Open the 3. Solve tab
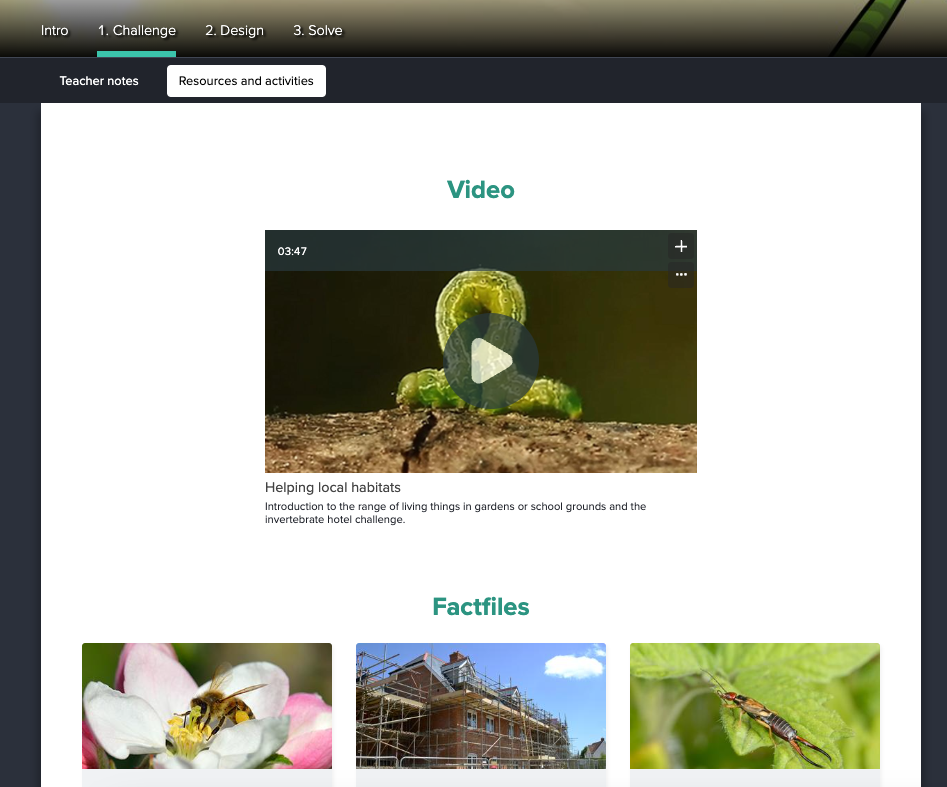This screenshot has width=947, height=787. pos(317,30)
